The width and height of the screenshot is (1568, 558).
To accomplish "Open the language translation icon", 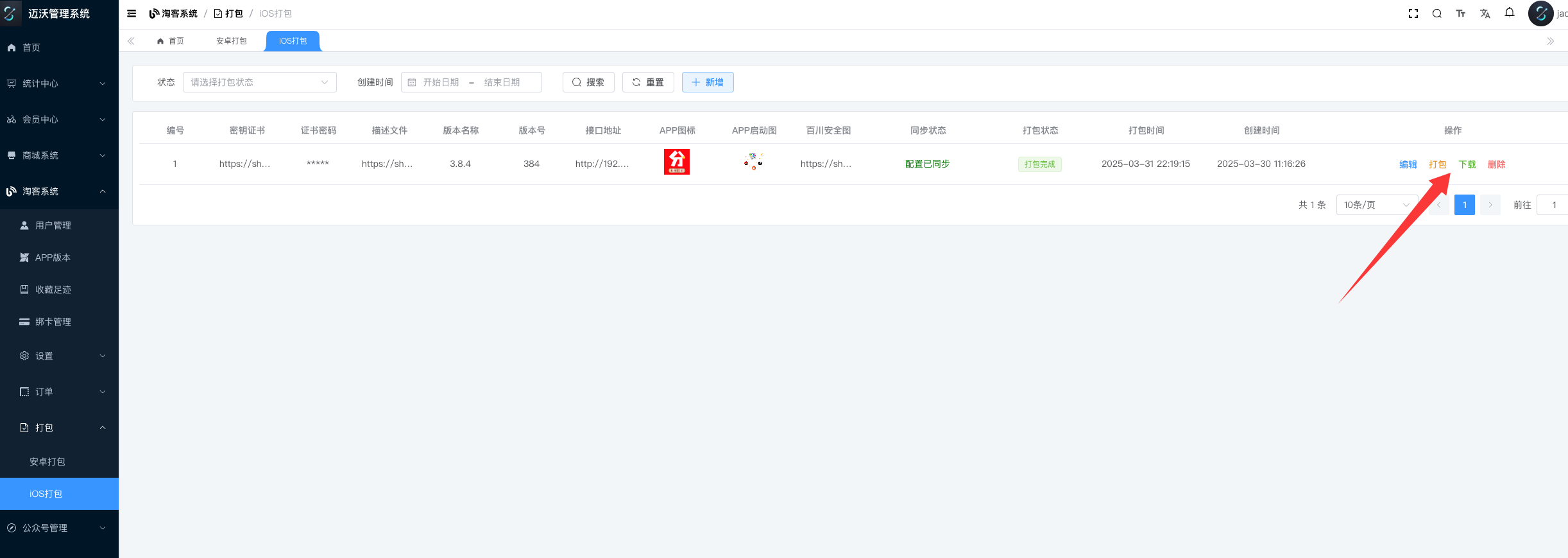I will pyautogui.click(x=1485, y=13).
